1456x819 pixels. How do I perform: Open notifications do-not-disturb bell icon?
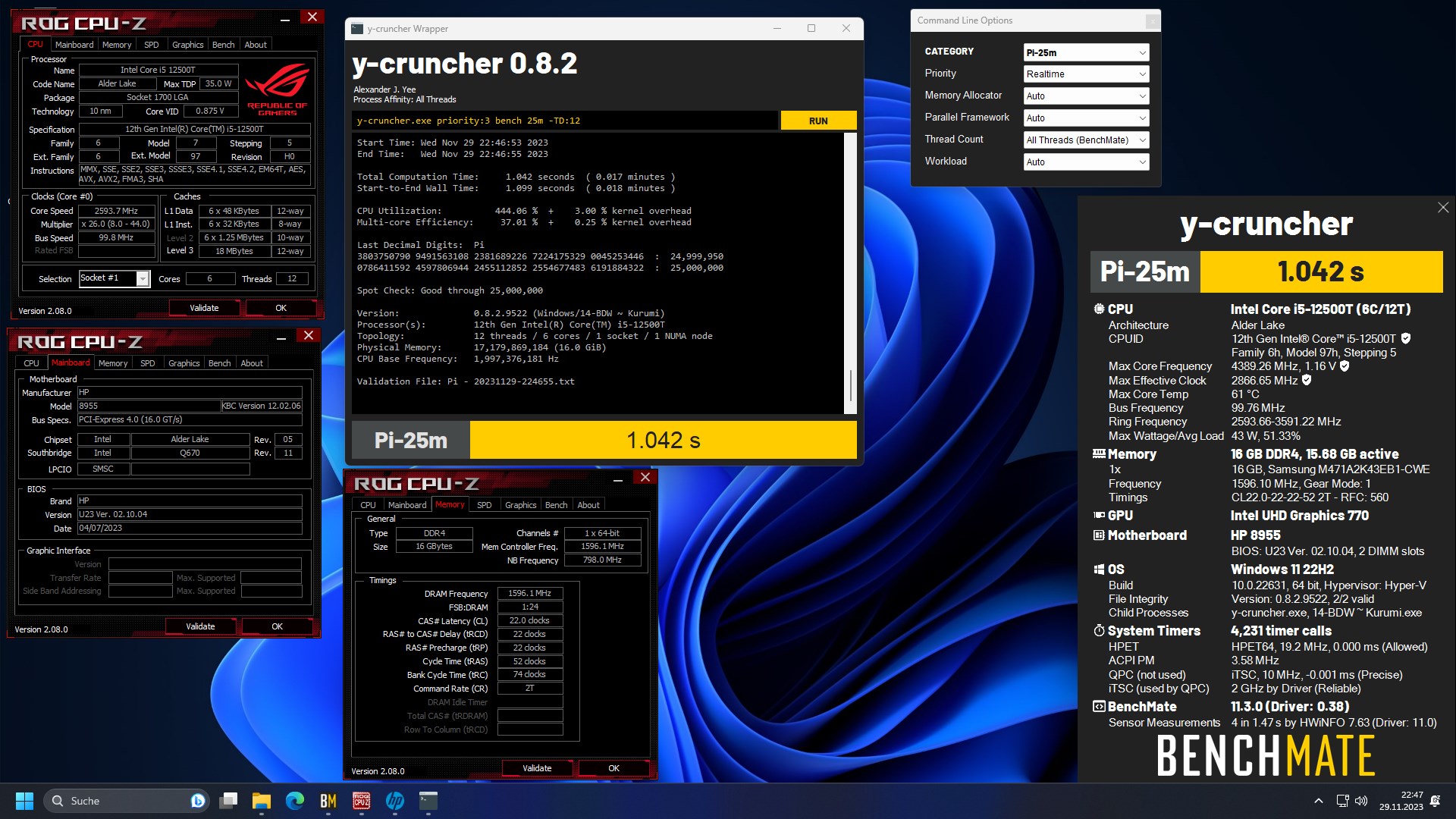point(1435,801)
